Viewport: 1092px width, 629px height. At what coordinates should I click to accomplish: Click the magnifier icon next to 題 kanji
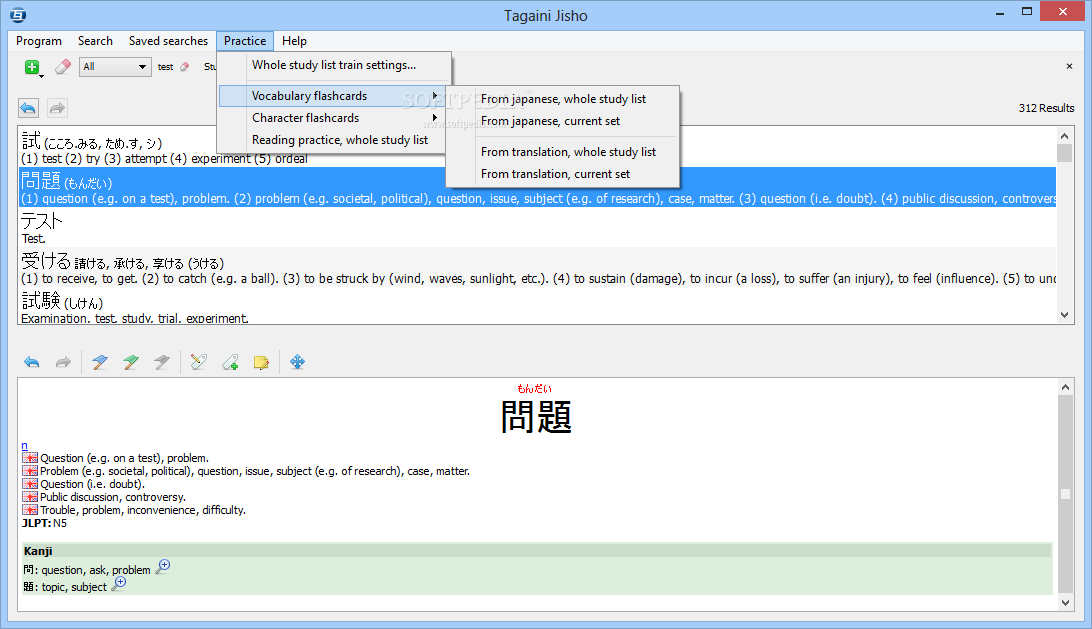[119, 584]
